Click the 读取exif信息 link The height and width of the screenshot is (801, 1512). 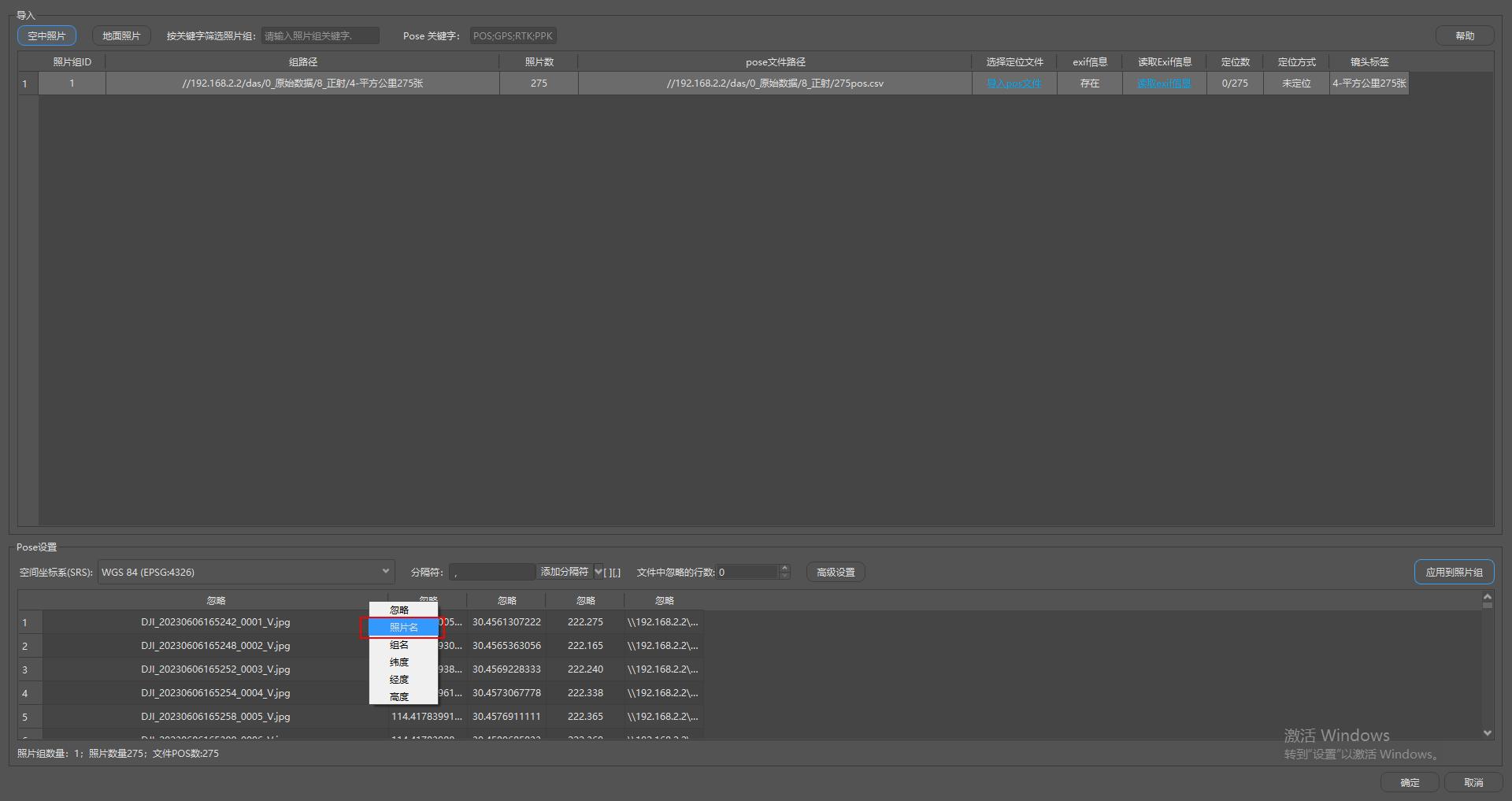point(1164,83)
